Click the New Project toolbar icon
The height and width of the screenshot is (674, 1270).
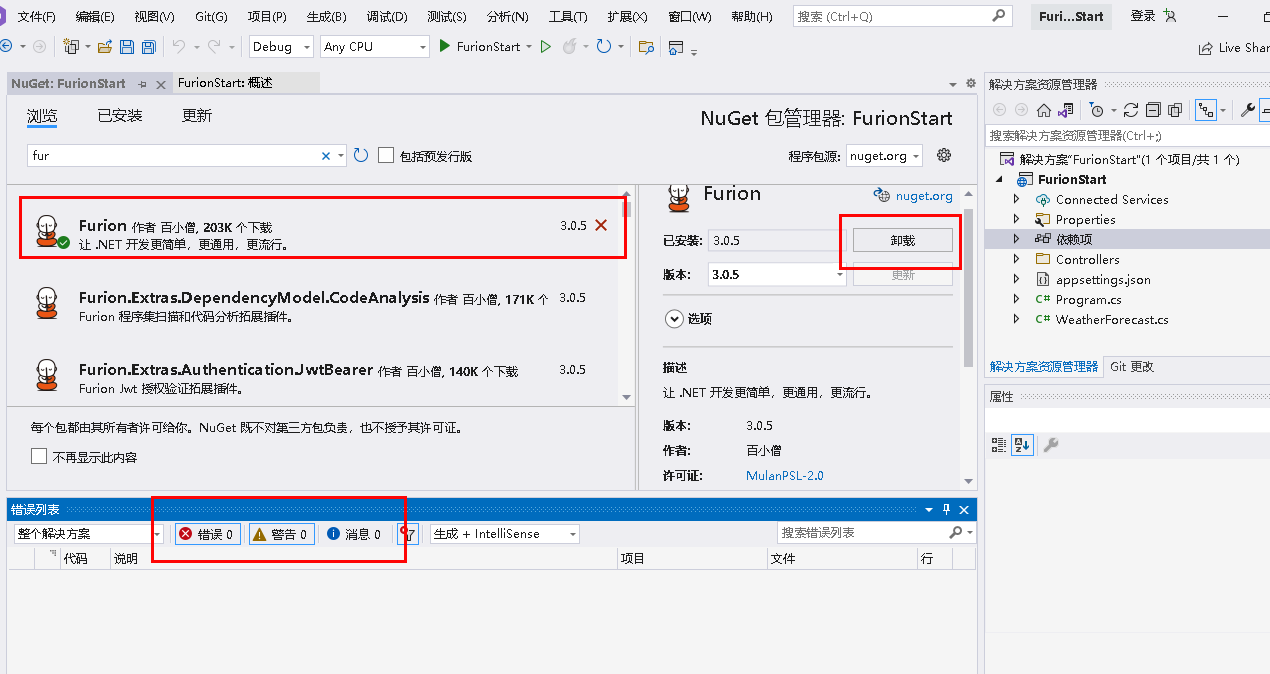click(71, 47)
